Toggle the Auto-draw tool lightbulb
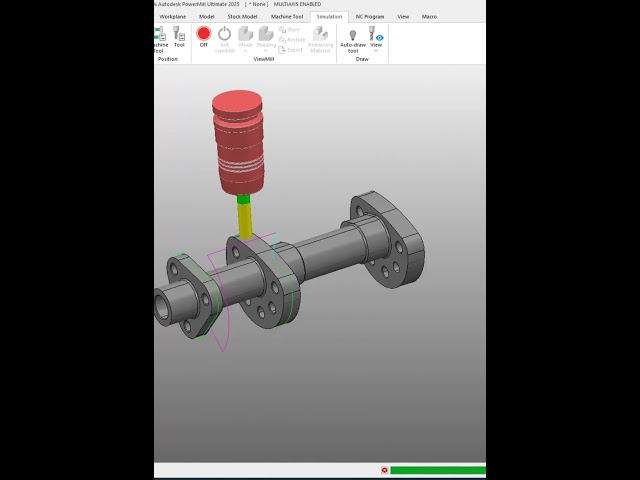640x480 pixels. (x=353, y=39)
